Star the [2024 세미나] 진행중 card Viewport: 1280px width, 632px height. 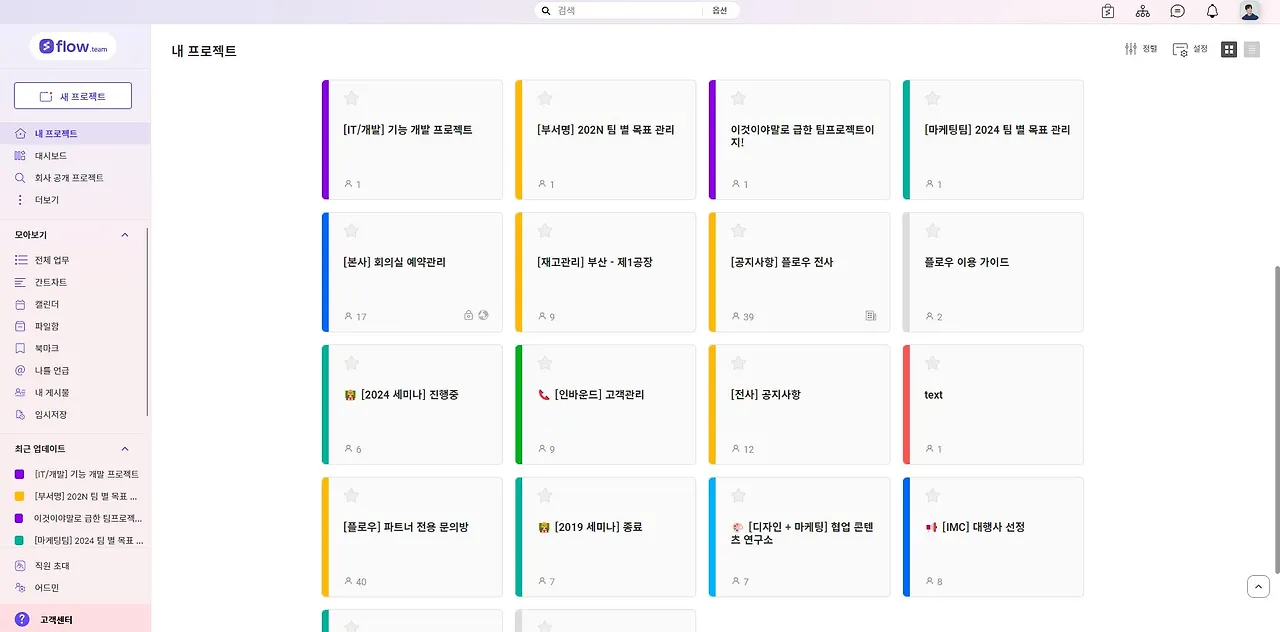pyautogui.click(x=351, y=363)
